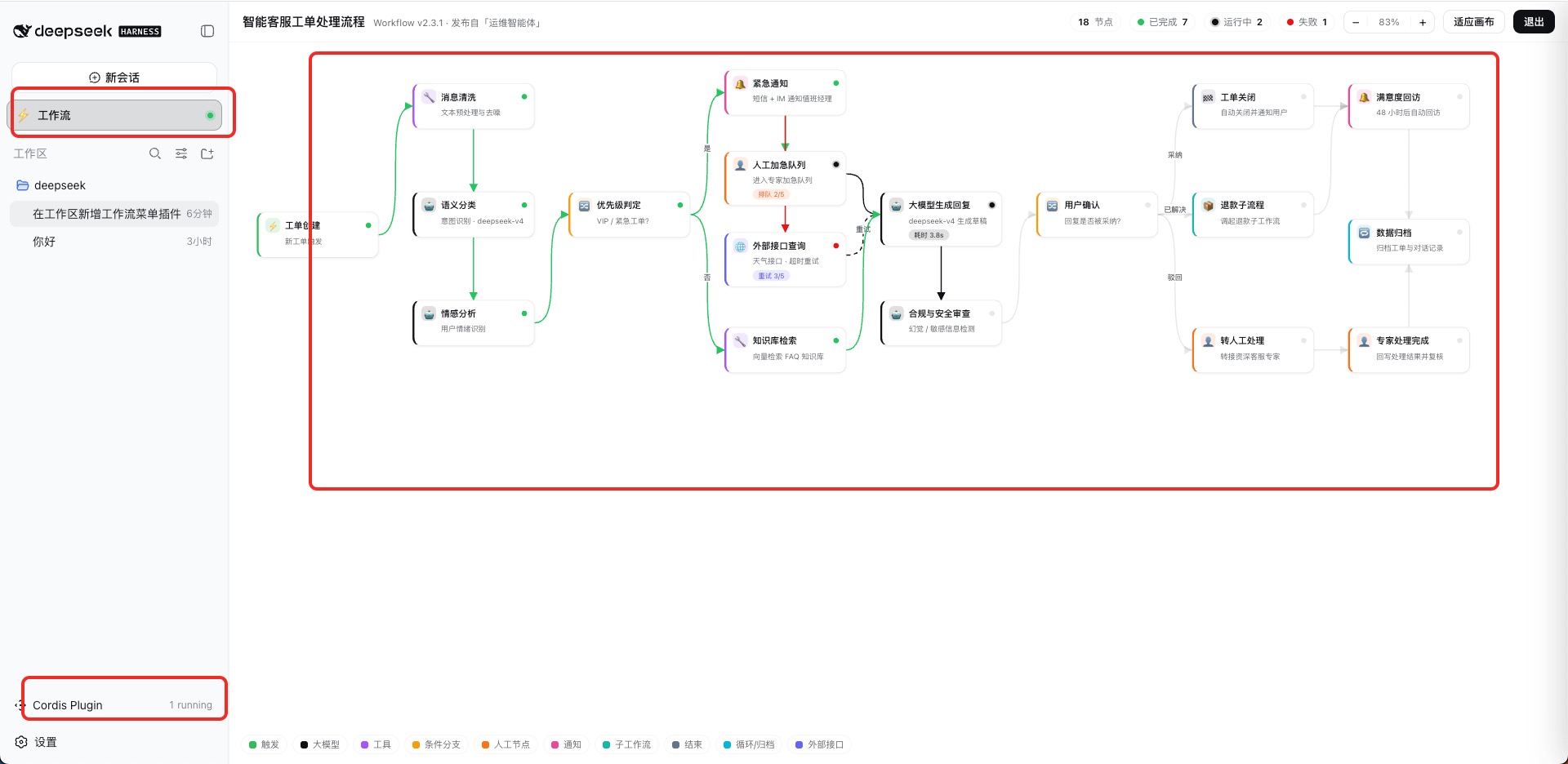Image resolution: width=1568 pixels, height=764 pixels.
Task: Select the 语义分类 node
Action: click(474, 215)
